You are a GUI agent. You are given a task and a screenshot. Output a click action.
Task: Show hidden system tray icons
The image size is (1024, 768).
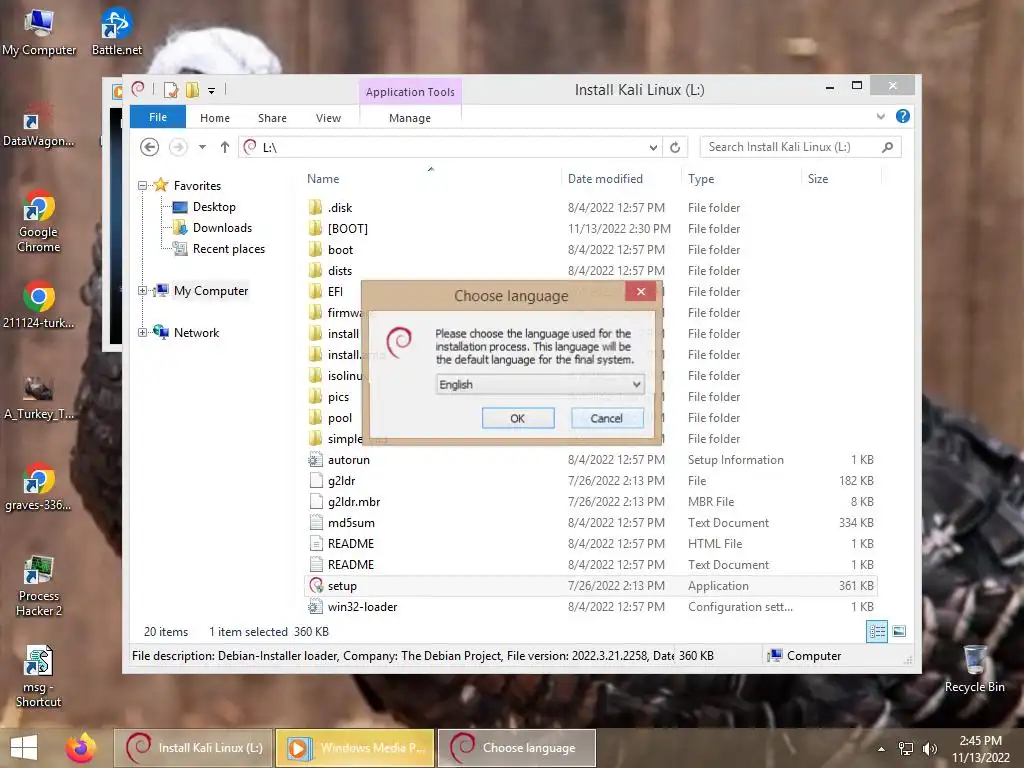coord(881,749)
